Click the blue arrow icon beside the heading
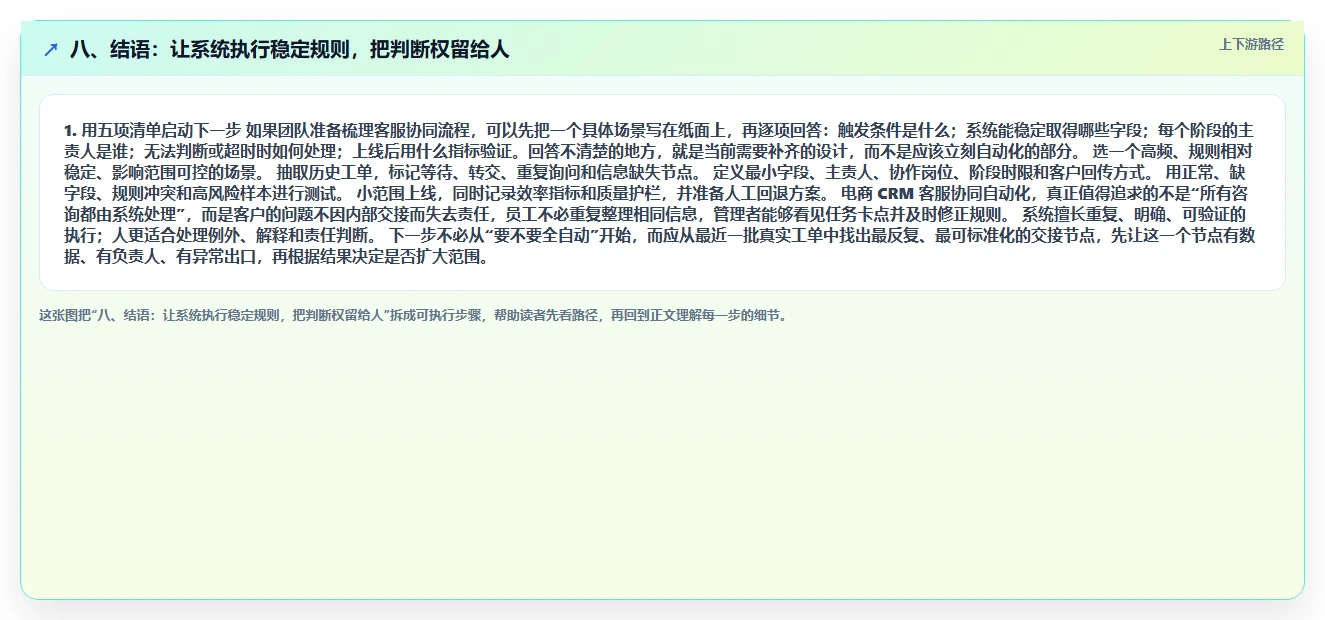 pyautogui.click(x=51, y=49)
